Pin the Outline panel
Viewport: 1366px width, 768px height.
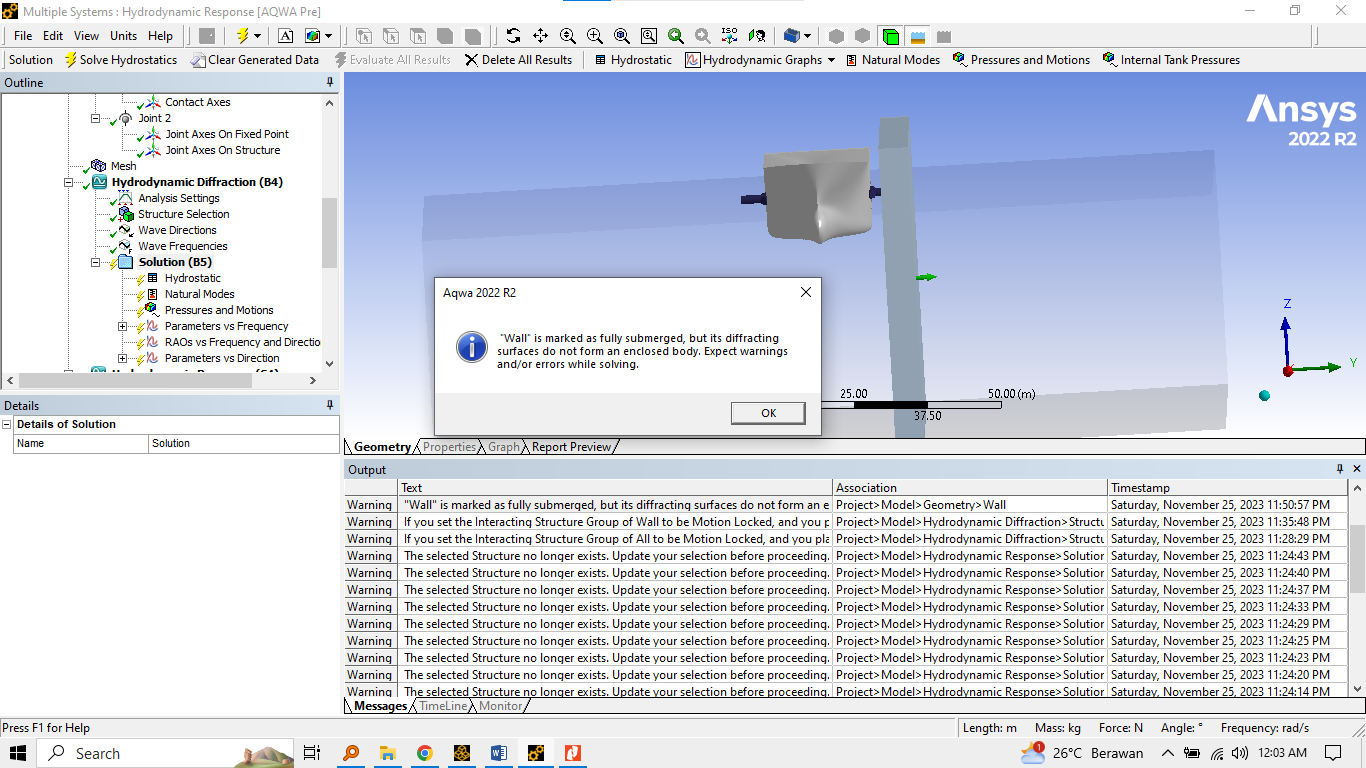[330, 83]
